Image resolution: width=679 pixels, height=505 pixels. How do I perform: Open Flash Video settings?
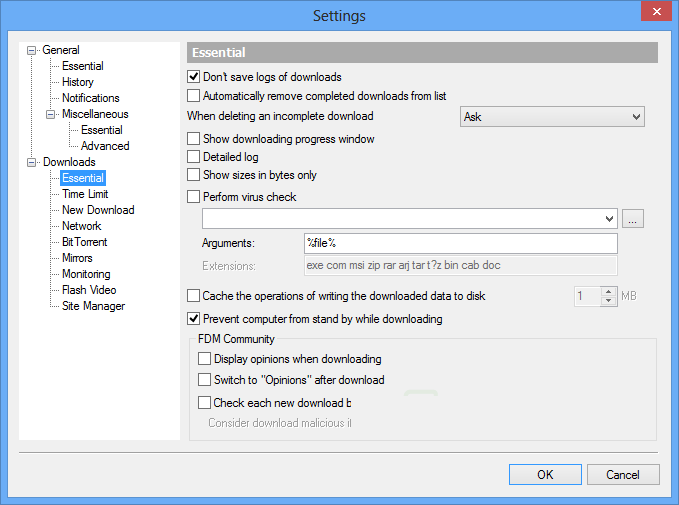pyautogui.click(x=89, y=290)
